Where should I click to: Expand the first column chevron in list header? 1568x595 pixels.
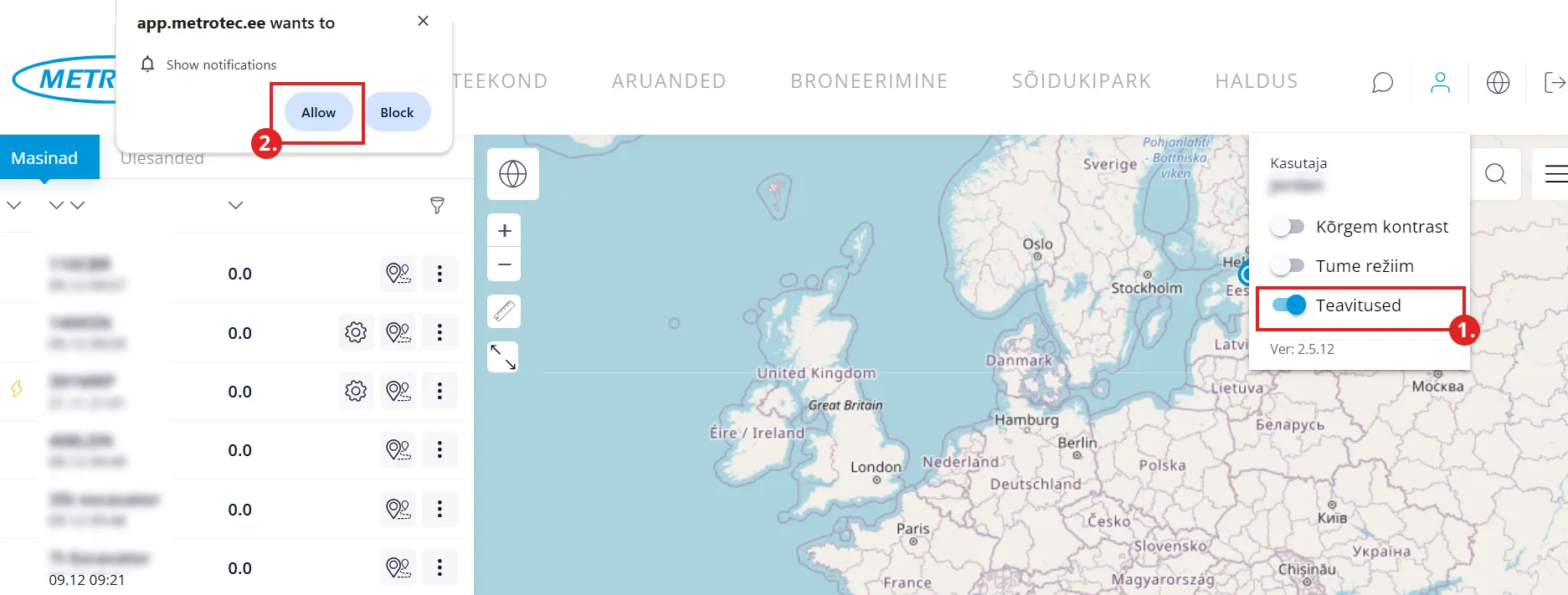(x=14, y=205)
